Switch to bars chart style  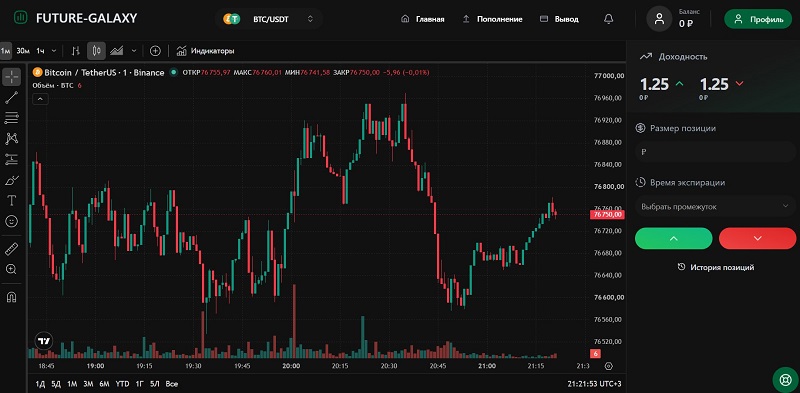[x=76, y=51]
